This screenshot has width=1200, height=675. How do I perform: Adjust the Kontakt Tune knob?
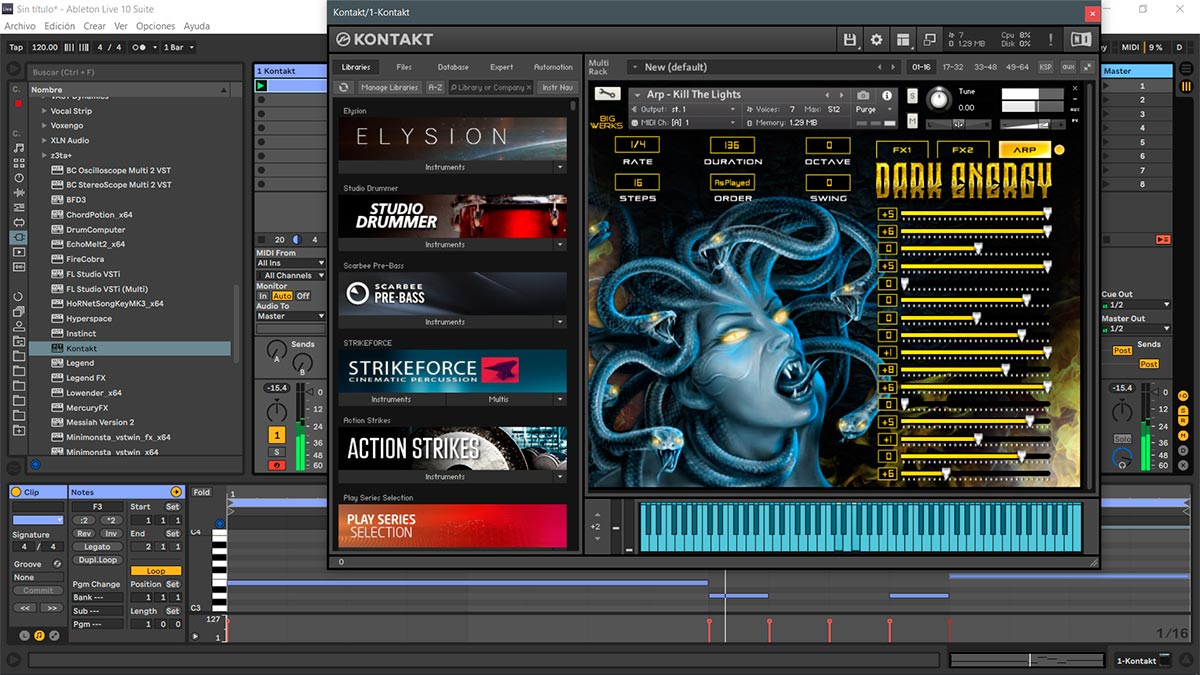coord(938,98)
